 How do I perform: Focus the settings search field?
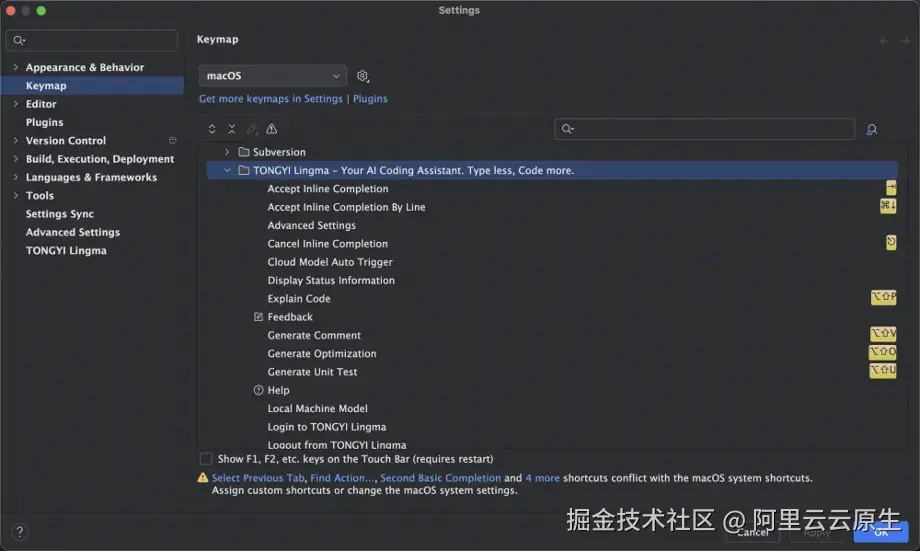[x=92, y=40]
